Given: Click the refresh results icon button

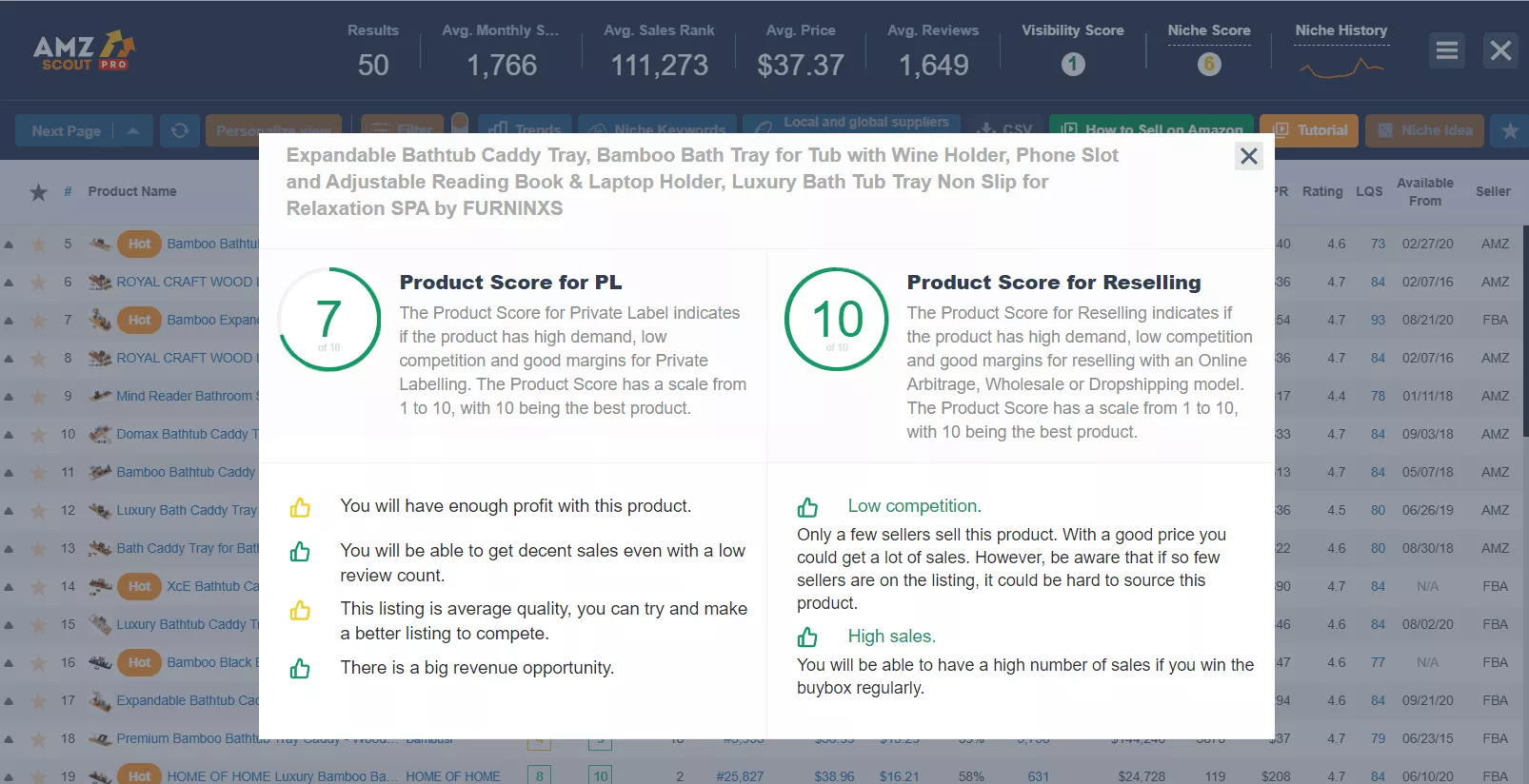Looking at the screenshot, I should [180, 130].
